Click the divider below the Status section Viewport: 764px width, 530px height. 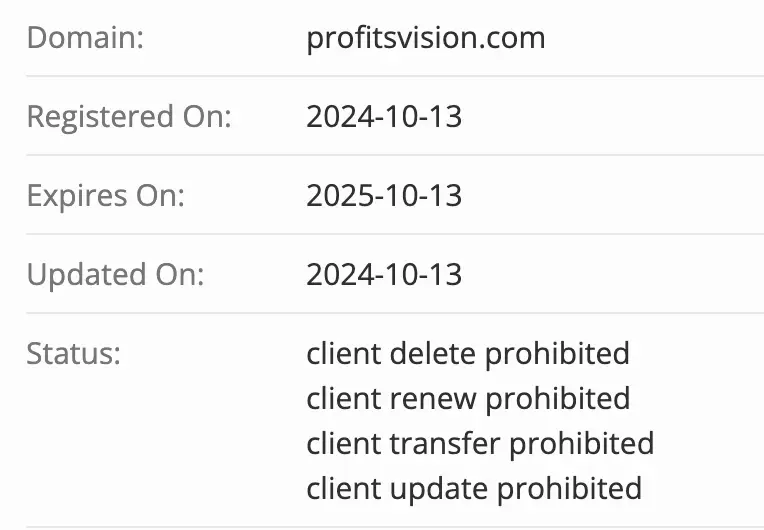[394, 527]
